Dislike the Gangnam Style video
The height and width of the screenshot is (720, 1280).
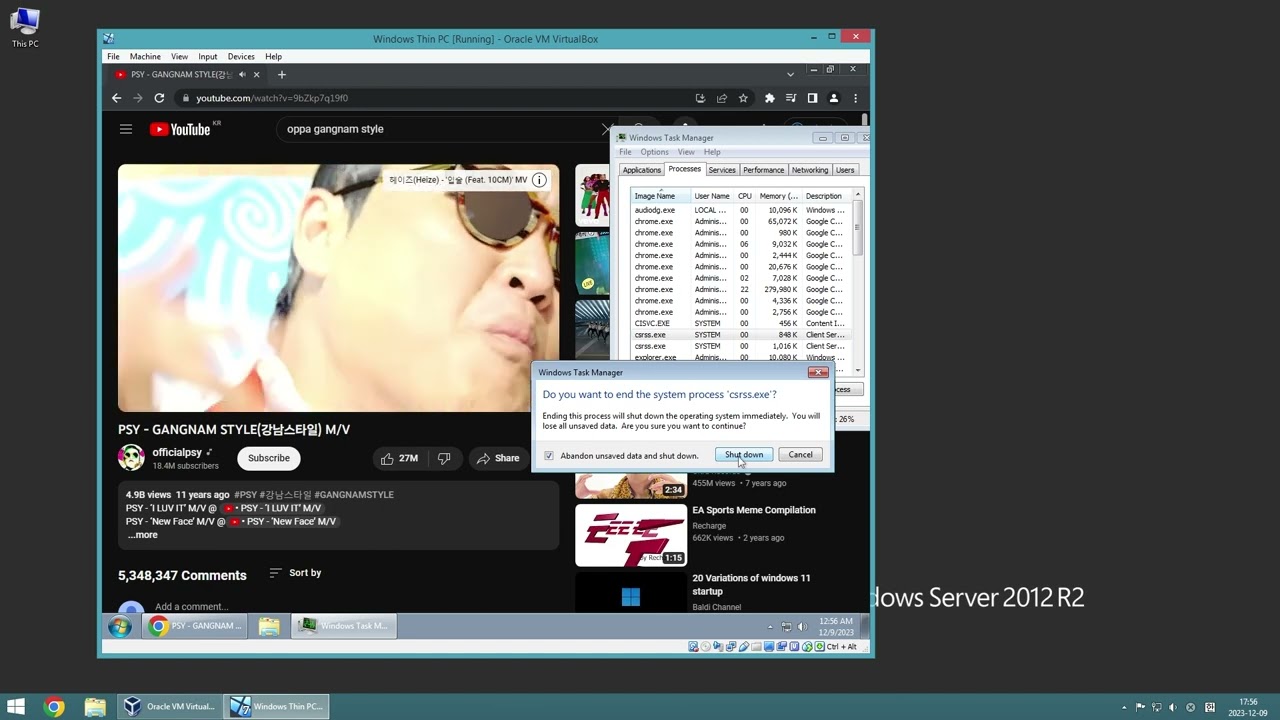point(444,458)
